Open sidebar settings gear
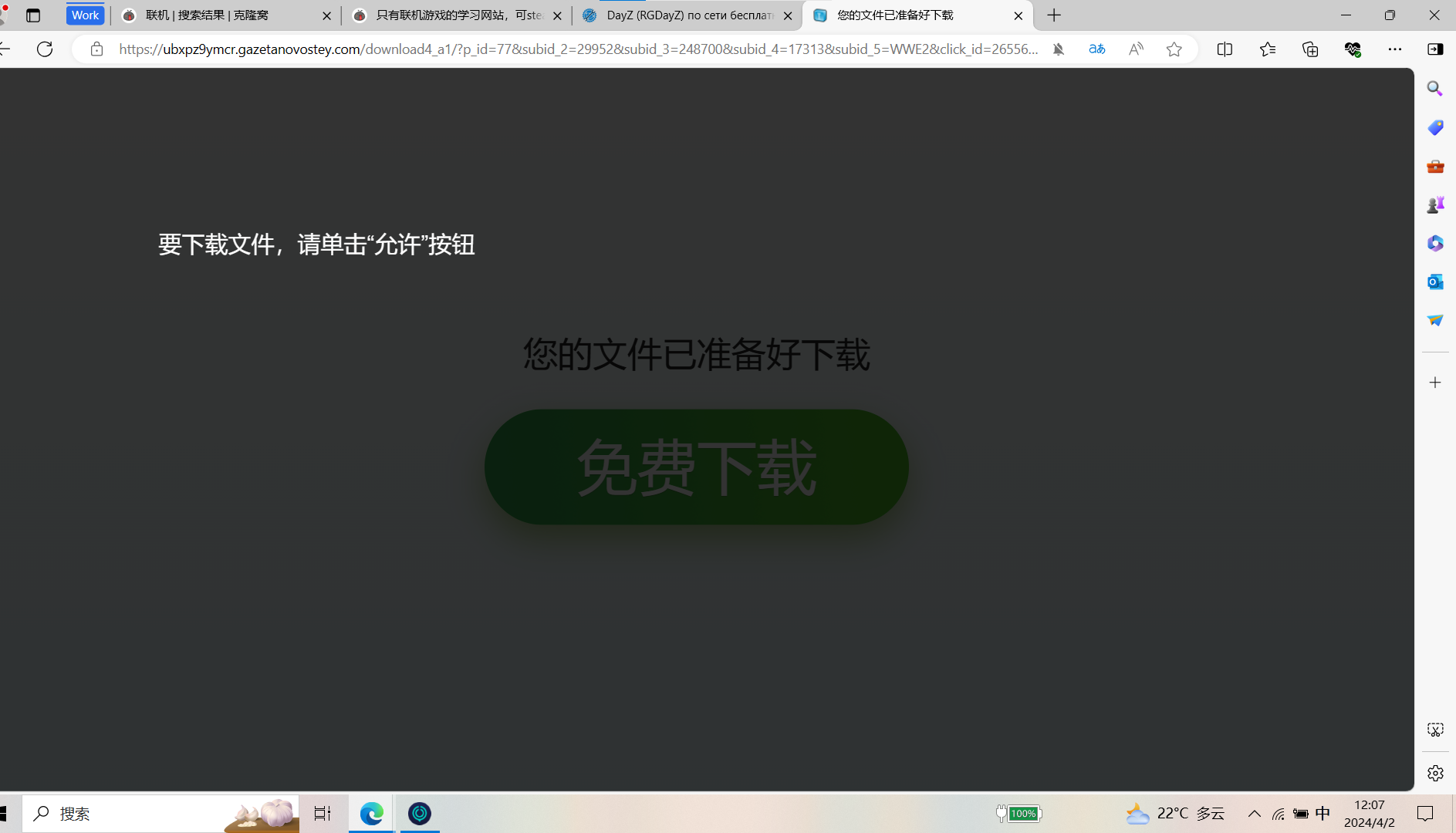The width and height of the screenshot is (1456, 833). coord(1435,773)
